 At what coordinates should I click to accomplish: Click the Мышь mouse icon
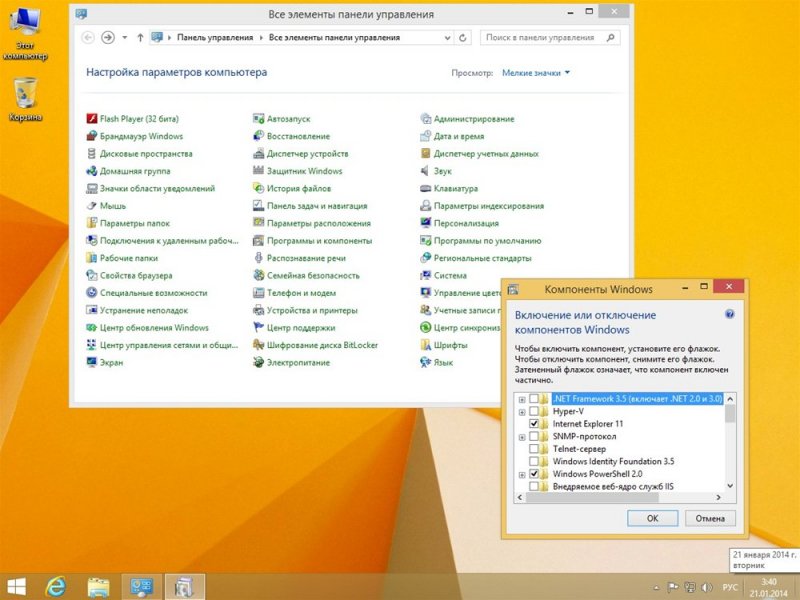tap(92, 206)
